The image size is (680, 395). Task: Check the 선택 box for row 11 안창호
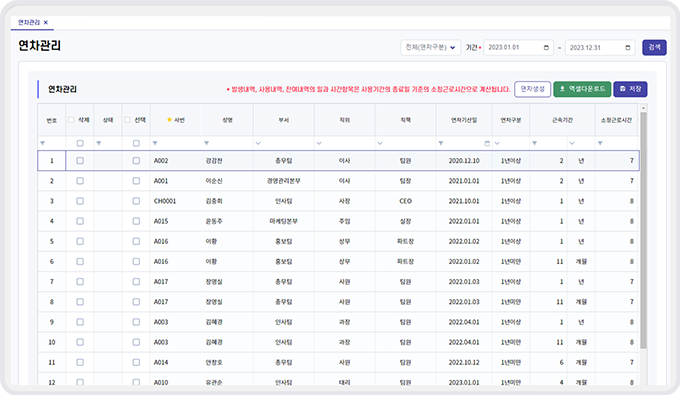click(x=136, y=362)
